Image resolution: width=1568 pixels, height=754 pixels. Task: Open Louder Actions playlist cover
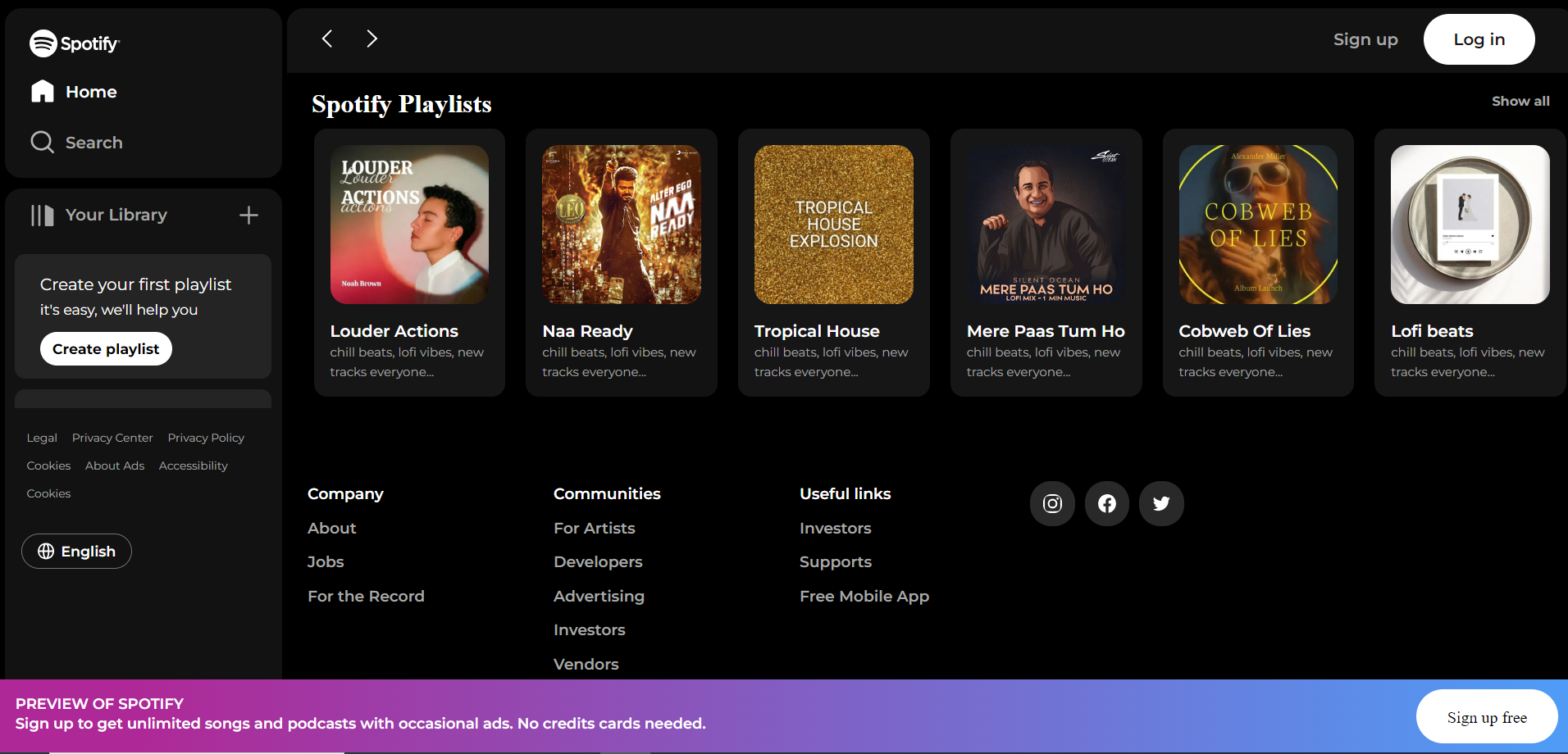click(409, 225)
